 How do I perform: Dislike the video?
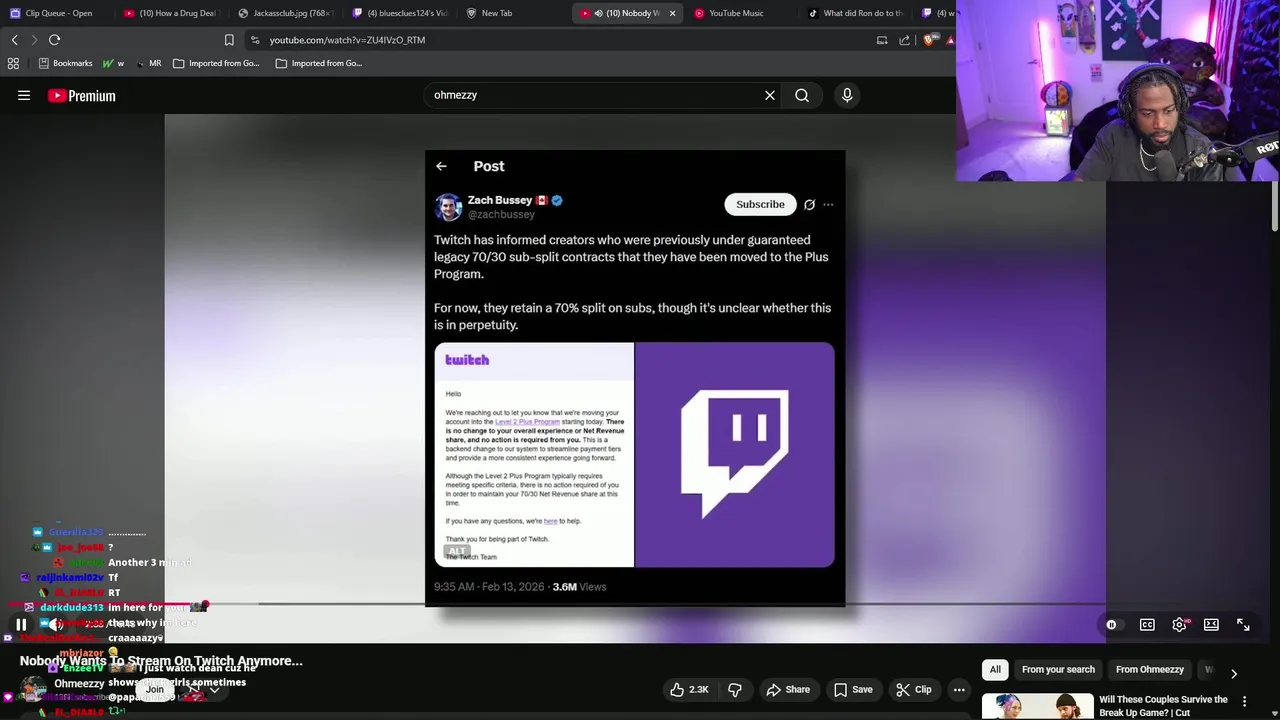(735, 689)
